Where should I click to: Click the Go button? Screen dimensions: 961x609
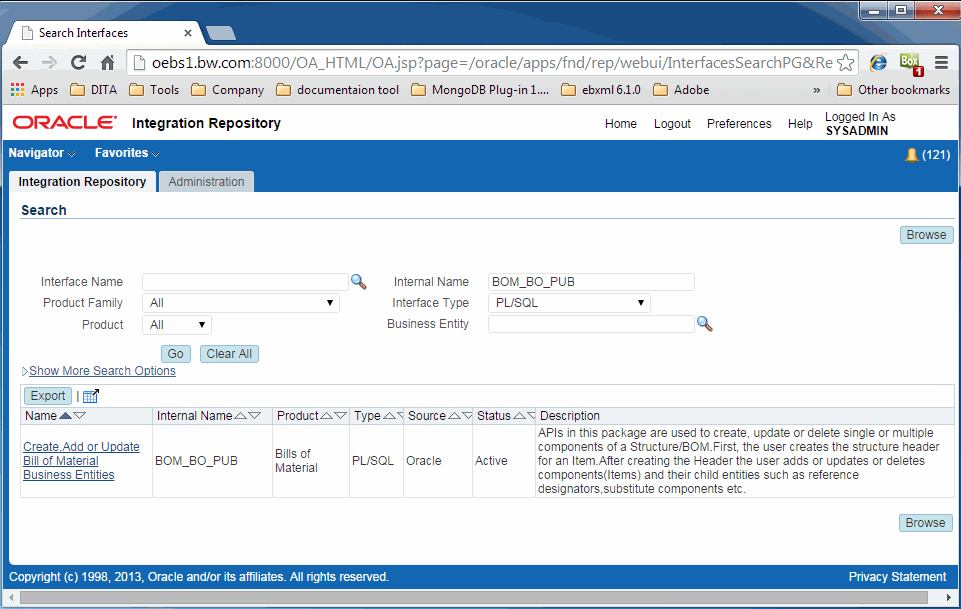pyautogui.click(x=176, y=354)
